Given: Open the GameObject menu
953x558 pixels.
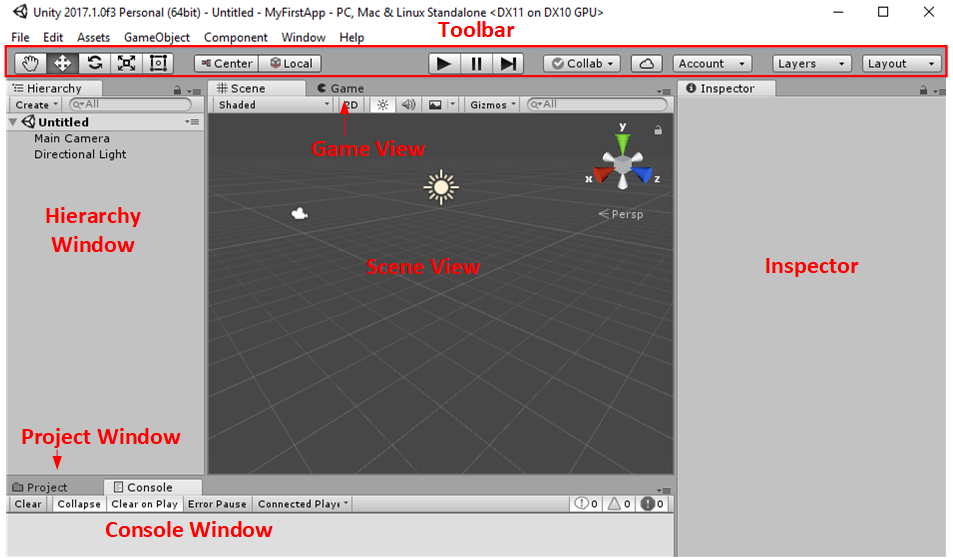Looking at the screenshot, I should point(157,37).
